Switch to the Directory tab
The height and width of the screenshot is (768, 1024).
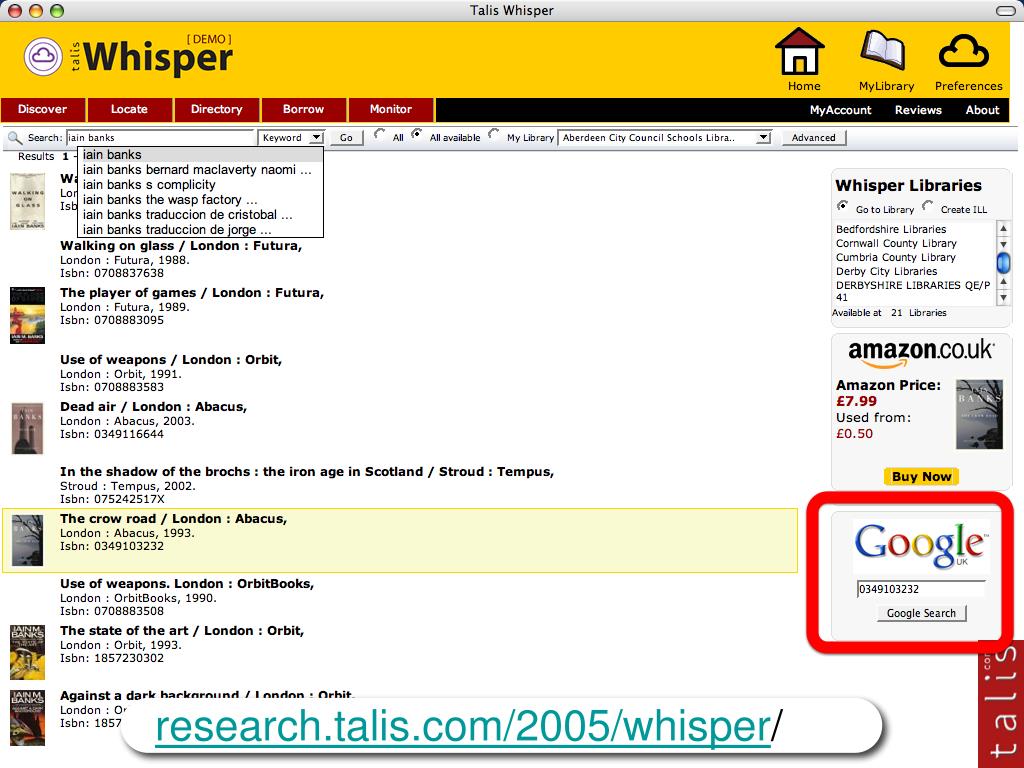217,110
